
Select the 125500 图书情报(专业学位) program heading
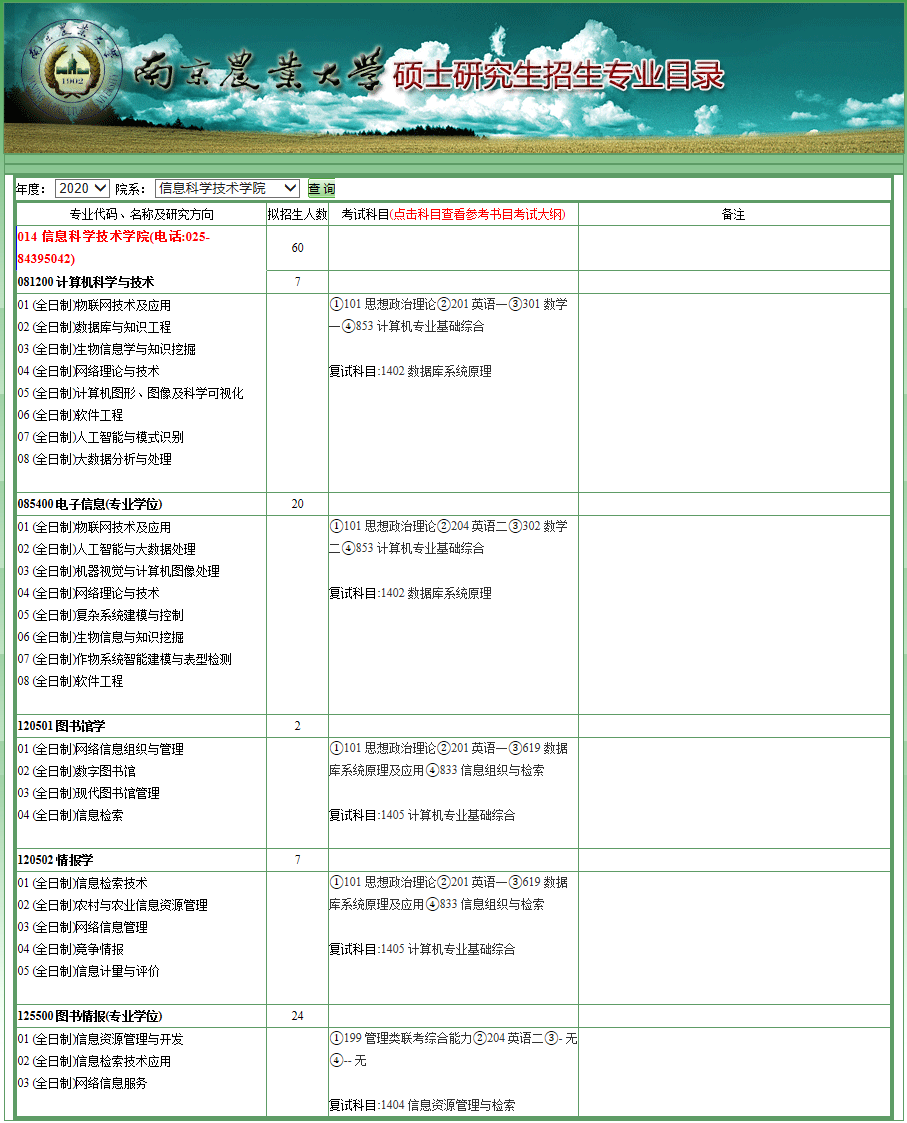(x=90, y=1016)
